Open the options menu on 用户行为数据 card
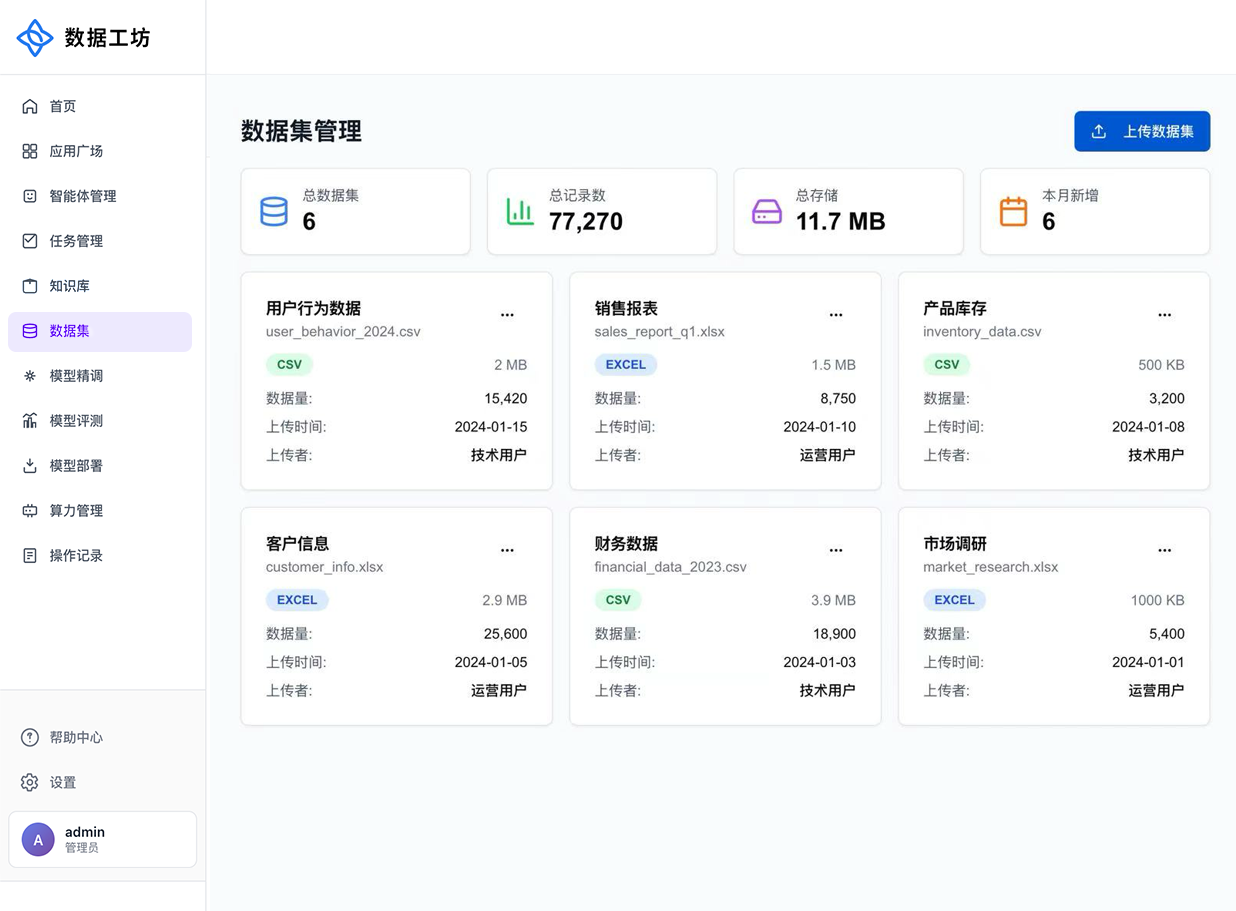1236x911 pixels. [507, 314]
